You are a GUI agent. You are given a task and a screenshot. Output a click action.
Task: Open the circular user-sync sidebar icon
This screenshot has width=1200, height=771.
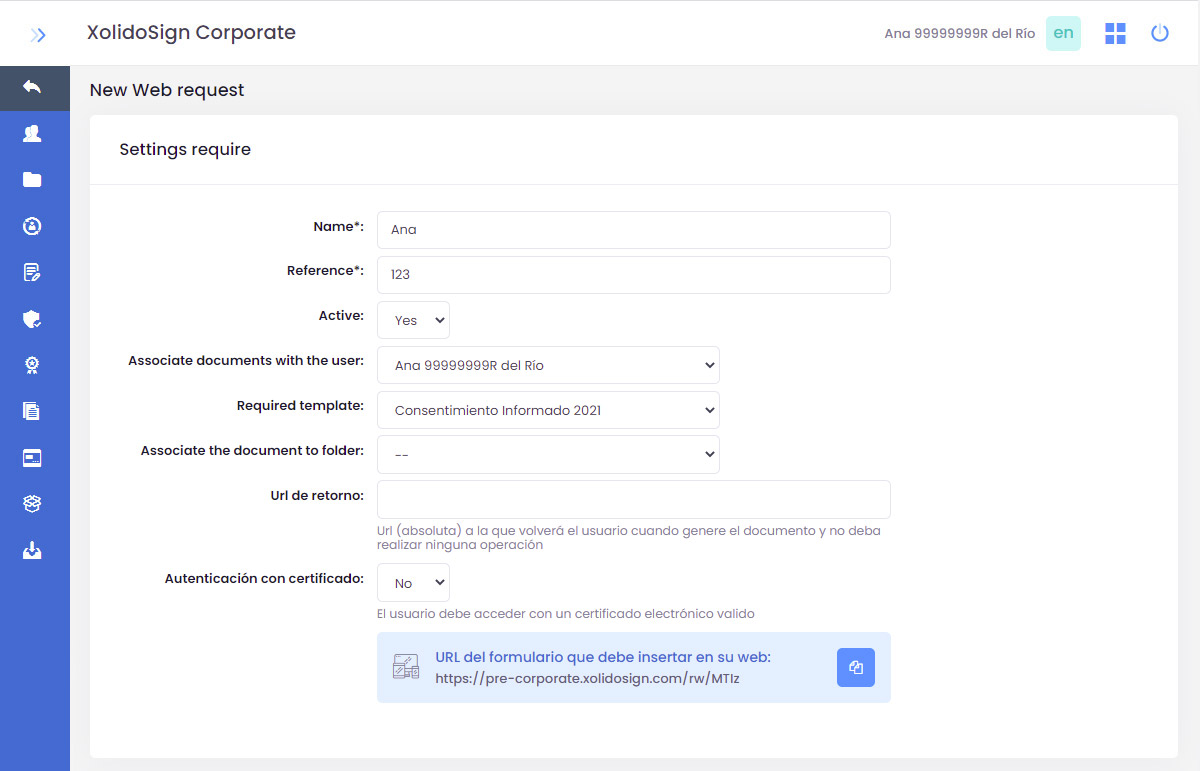tap(32, 226)
